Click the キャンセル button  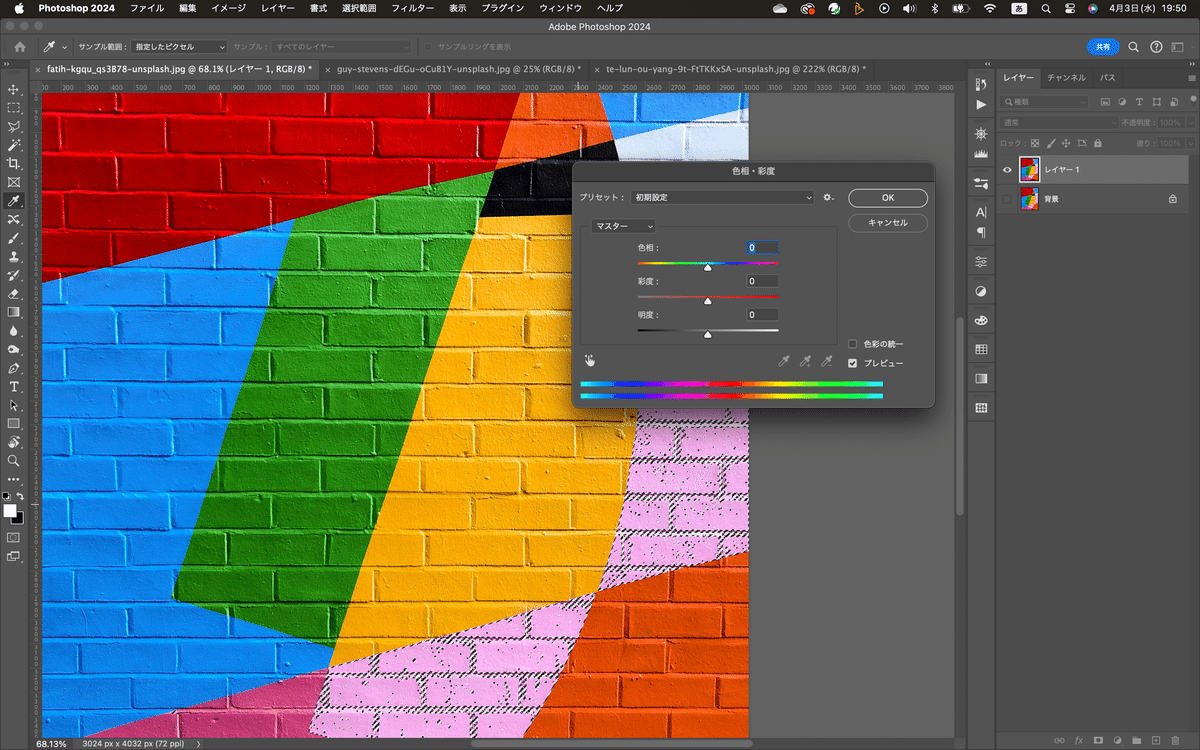coord(887,223)
